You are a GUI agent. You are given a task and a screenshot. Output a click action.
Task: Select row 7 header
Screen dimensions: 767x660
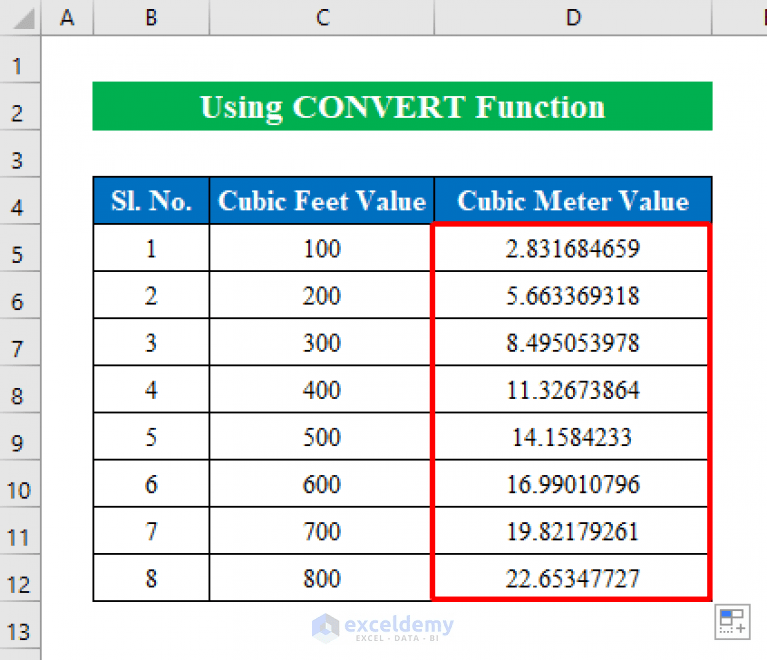click(20, 342)
